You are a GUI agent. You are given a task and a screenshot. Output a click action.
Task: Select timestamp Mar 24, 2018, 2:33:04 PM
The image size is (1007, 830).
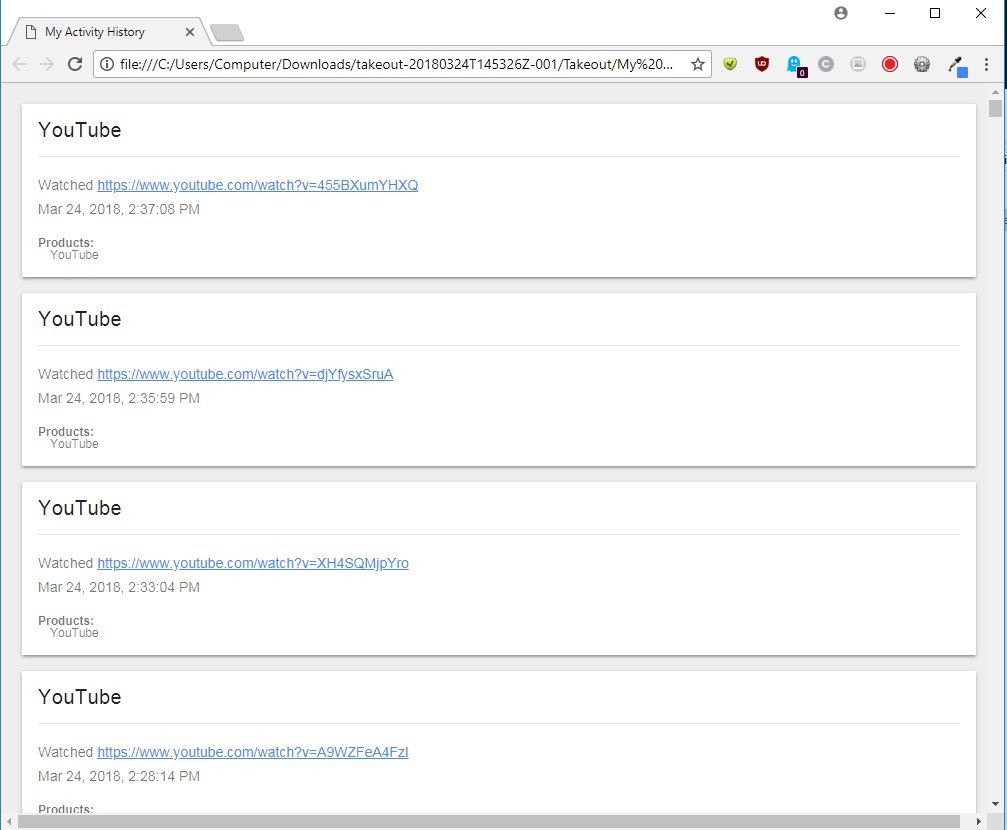pos(119,587)
